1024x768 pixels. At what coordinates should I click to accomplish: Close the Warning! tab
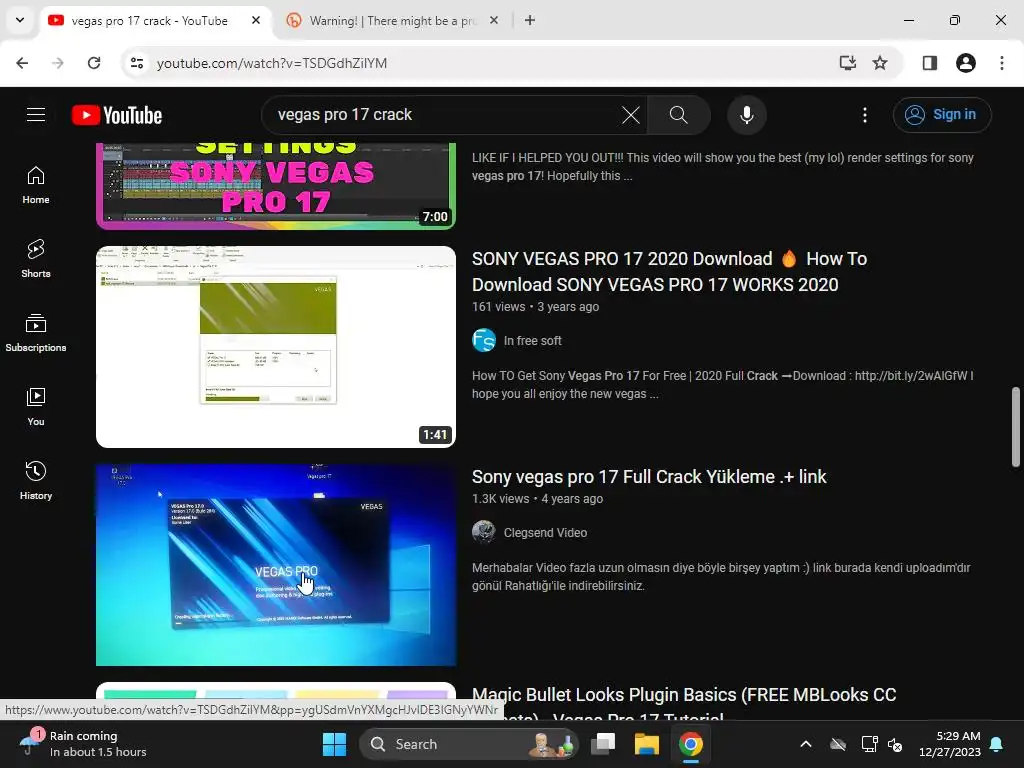(x=494, y=21)
